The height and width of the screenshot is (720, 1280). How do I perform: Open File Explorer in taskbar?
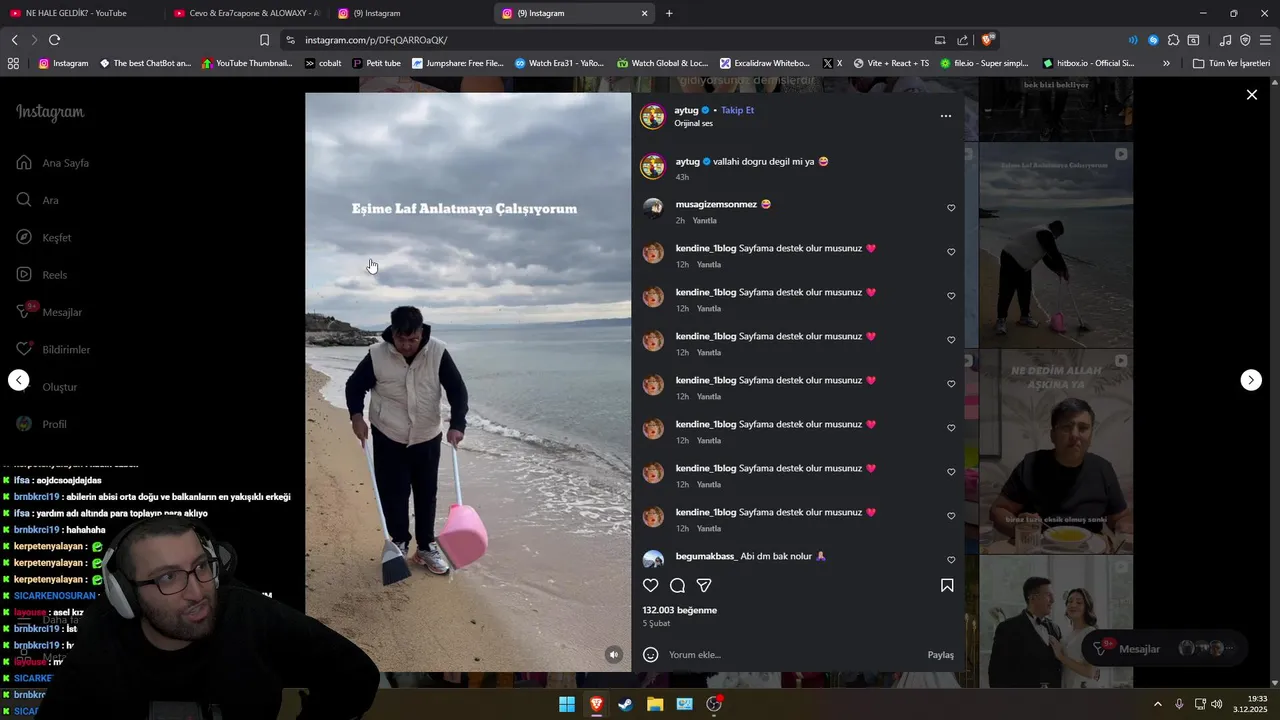(655, 704)
